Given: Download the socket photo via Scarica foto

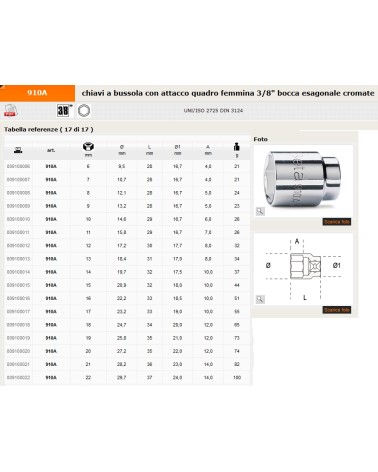Looking at the screenshot, I should click(x=337, y=222).
